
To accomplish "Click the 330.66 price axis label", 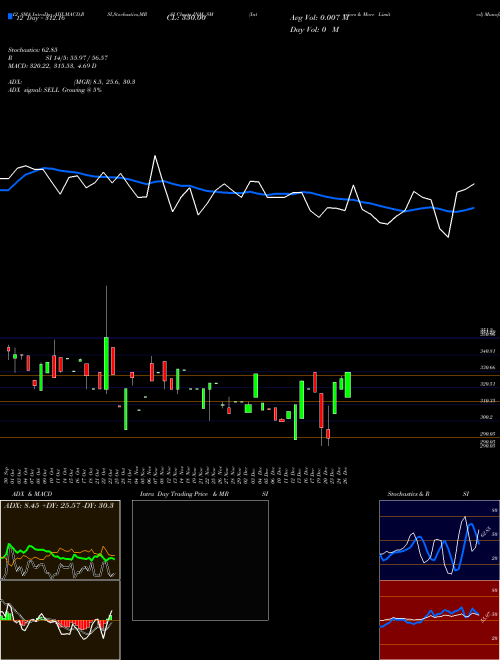I will tap(488, 367).
